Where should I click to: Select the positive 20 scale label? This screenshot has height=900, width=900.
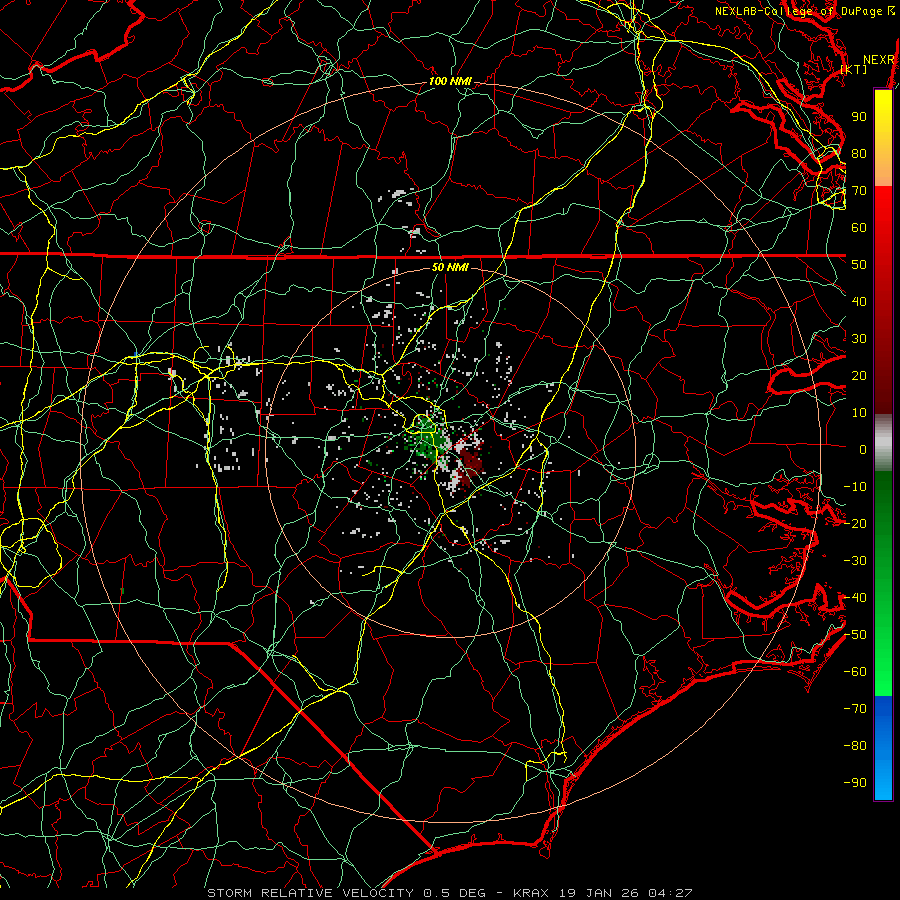pos(859,376)
